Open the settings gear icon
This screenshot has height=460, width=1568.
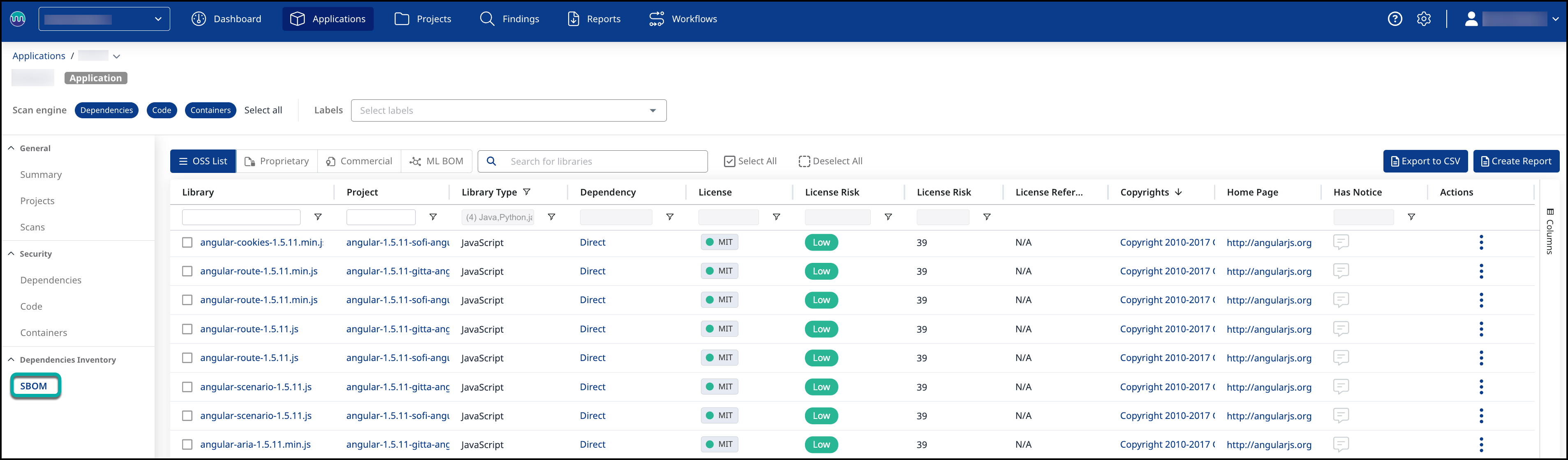pyautogui.click(x=1424, y=19)
